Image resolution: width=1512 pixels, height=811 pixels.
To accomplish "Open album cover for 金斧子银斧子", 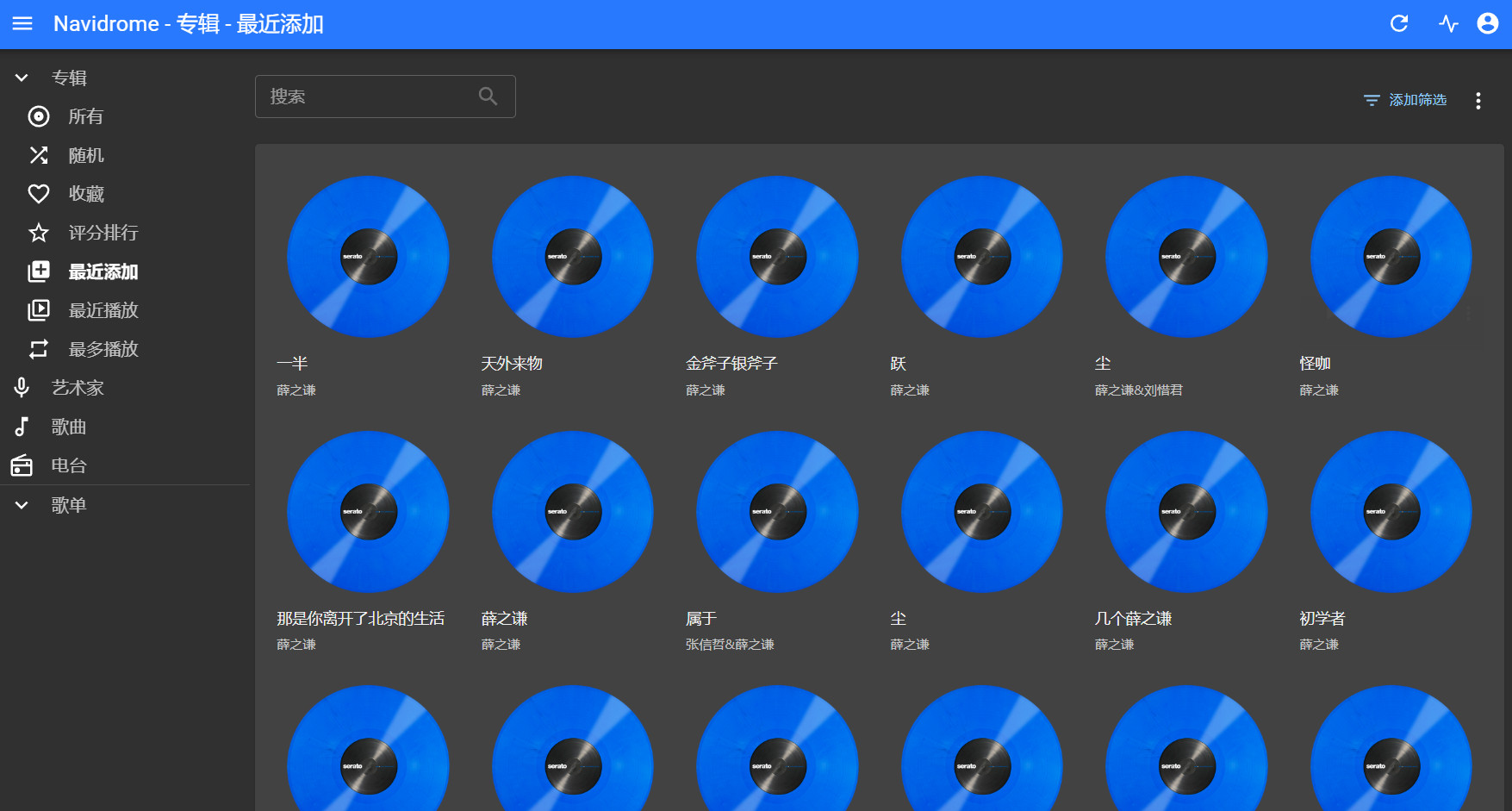I will pyautogui.click(x=777, y=257).
